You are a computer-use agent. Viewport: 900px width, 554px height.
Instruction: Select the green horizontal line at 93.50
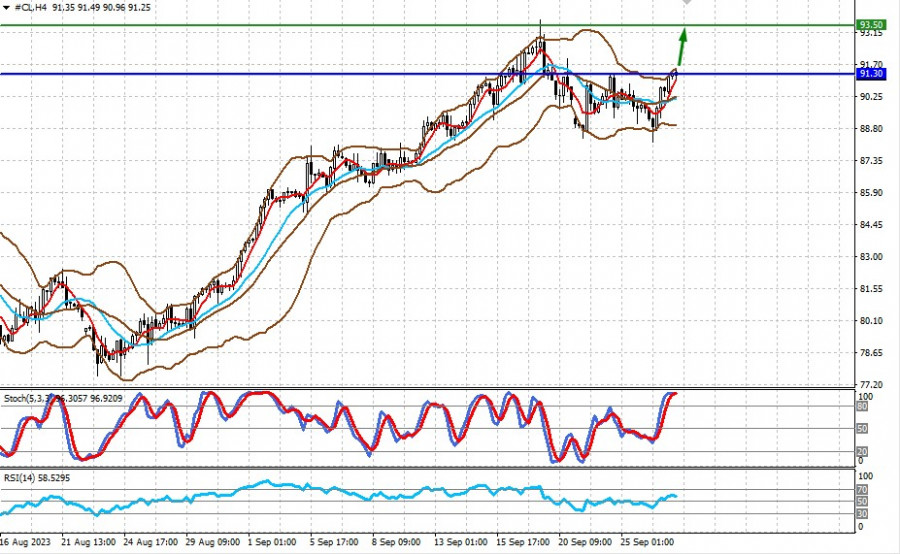[427, 25]
